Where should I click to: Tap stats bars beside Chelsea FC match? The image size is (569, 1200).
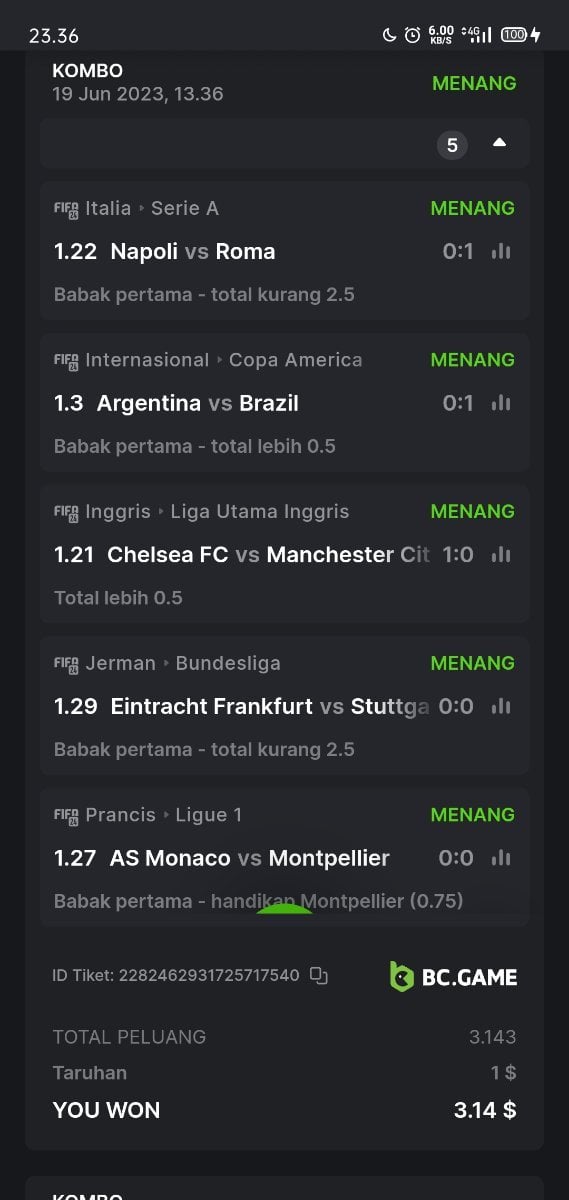point(501,555)
